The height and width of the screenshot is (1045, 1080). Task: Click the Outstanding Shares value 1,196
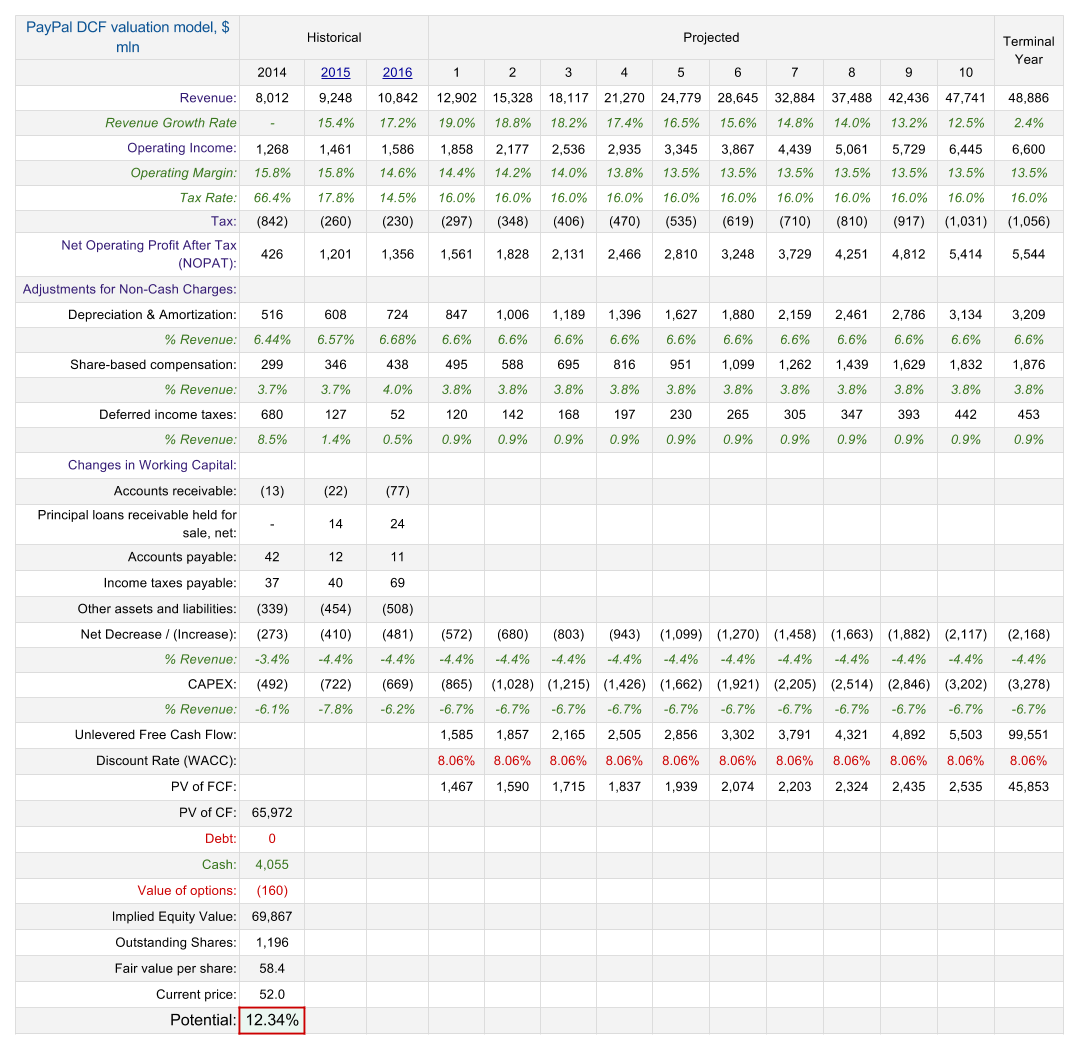272,942
